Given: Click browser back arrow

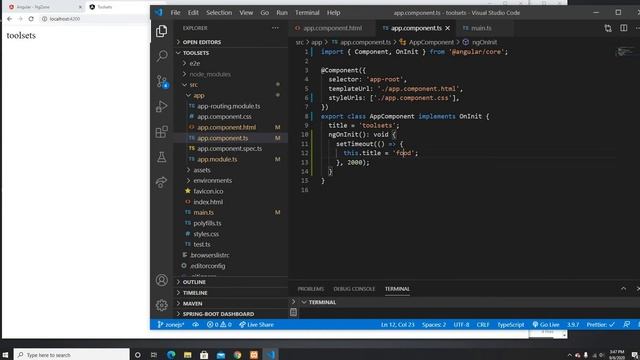Looking at the screenshot, I should pyautogui.click(x=9, y=19).
